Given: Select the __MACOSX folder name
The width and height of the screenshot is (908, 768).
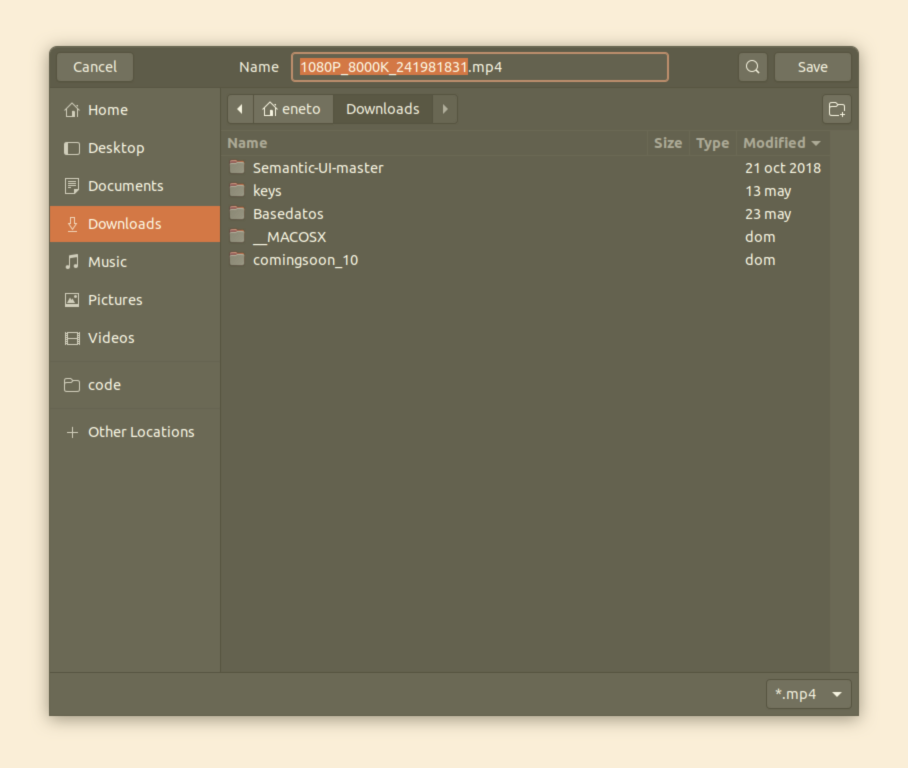Looking at the screenshot, I should click(290, 237).
